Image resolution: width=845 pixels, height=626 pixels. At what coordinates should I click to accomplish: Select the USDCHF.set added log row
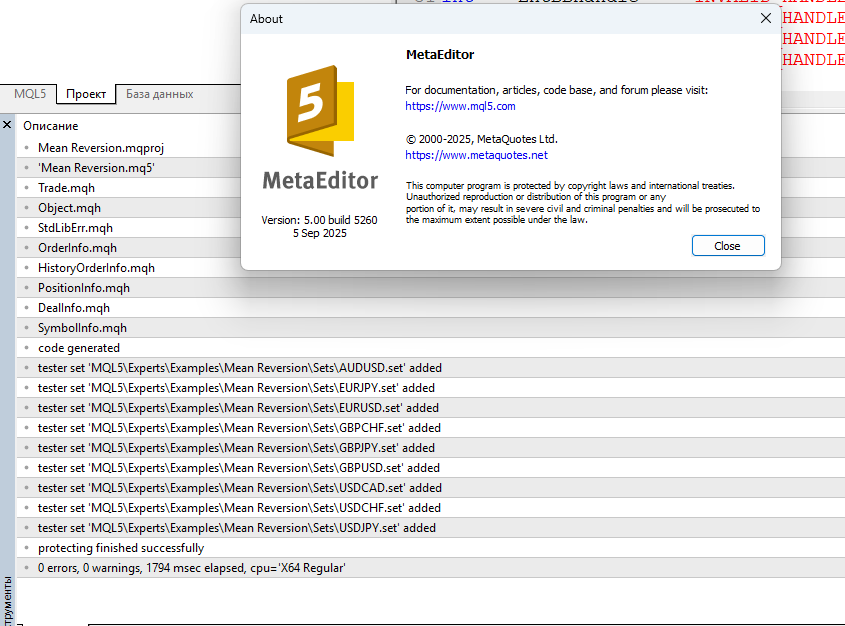431,507
